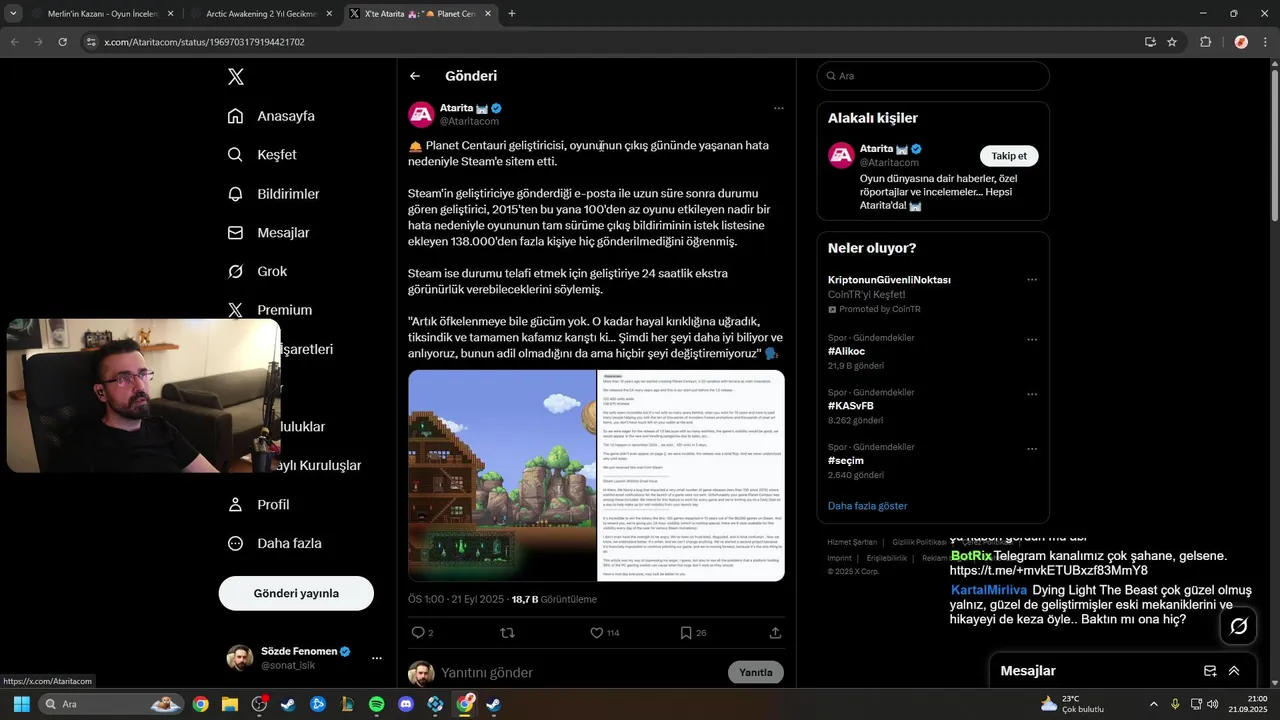Click the browser back arrow

point(14,42)
